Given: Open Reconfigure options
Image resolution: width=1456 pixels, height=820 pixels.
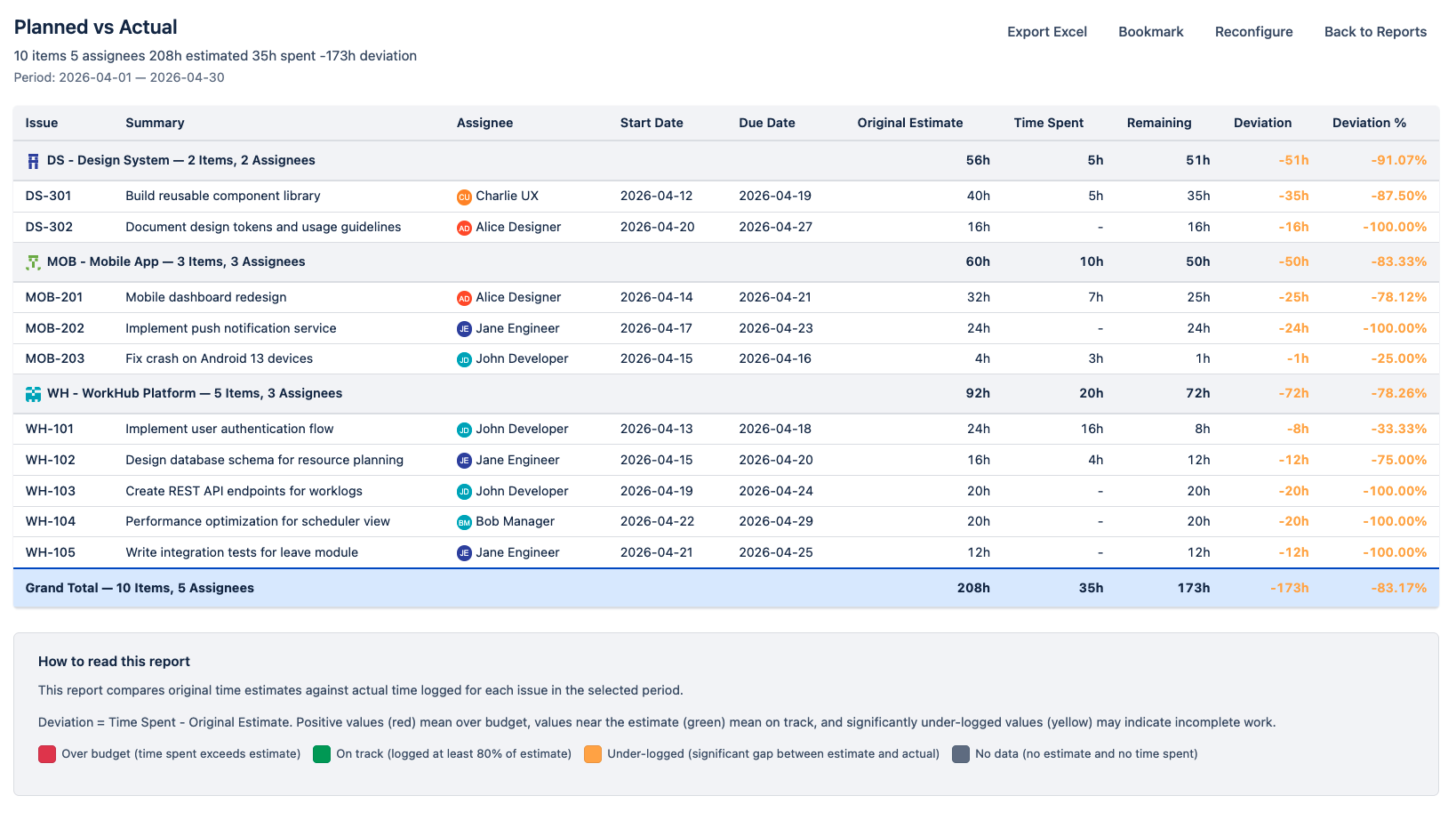Looking at the screenshot, I should point(1253,32).
